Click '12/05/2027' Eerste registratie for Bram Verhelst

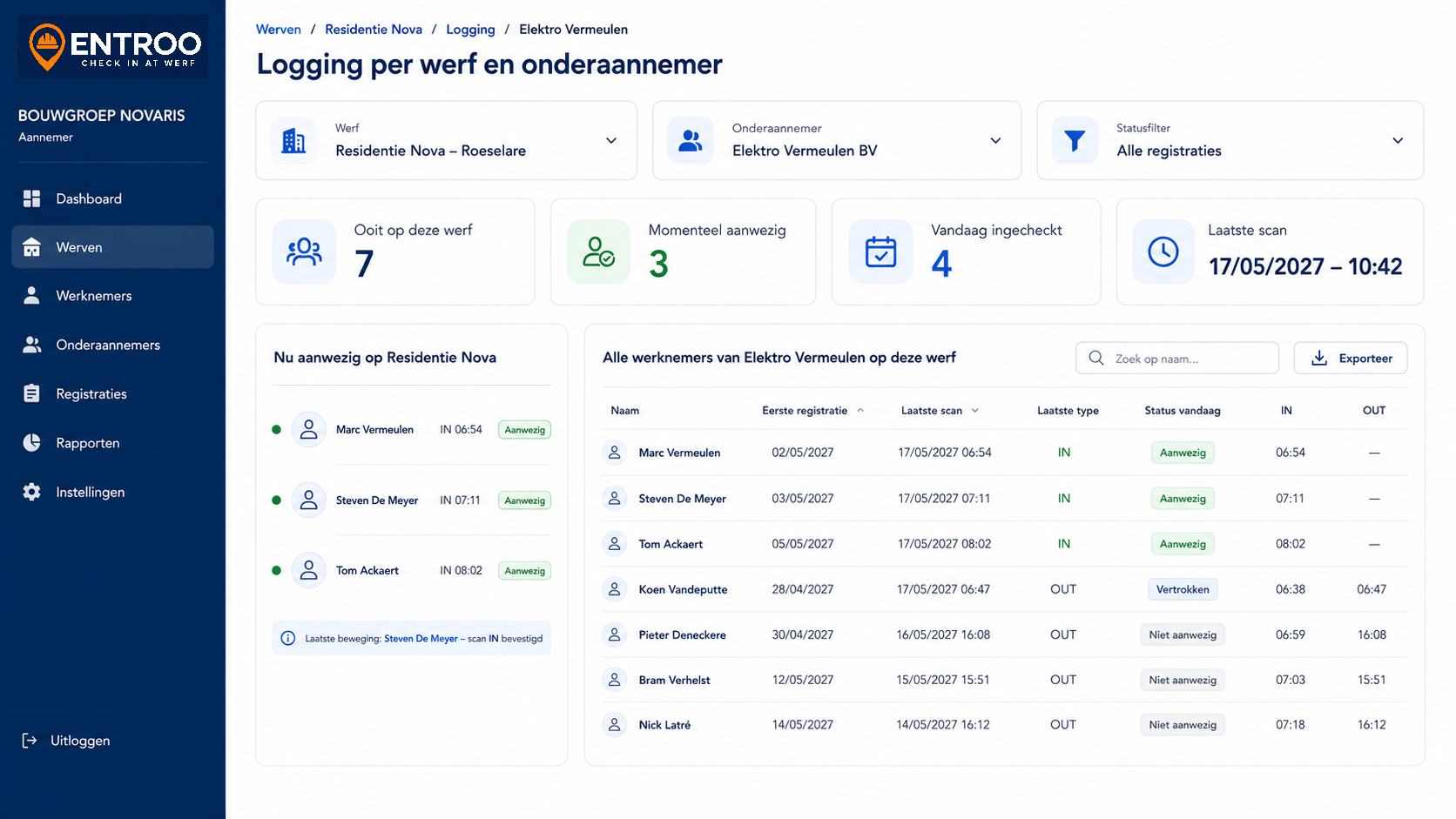click(803, 680)
